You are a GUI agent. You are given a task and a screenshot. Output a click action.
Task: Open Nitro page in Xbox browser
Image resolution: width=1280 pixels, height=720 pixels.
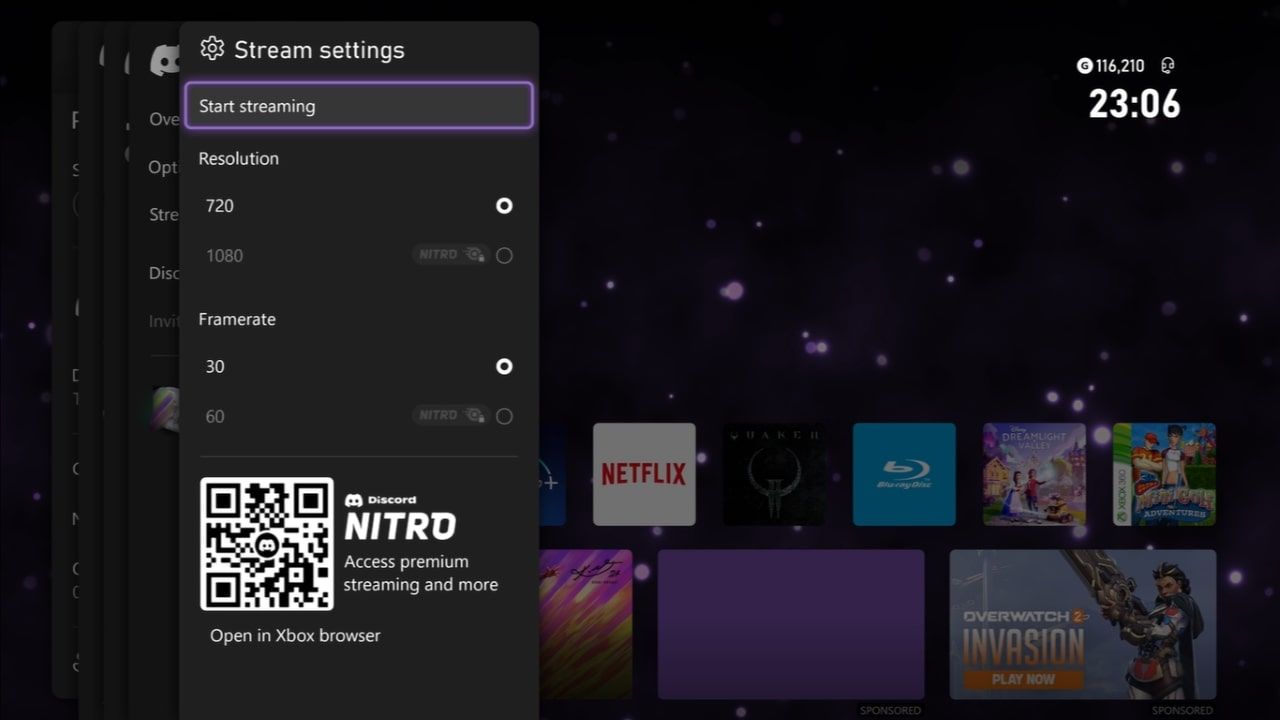coord(295,635)
